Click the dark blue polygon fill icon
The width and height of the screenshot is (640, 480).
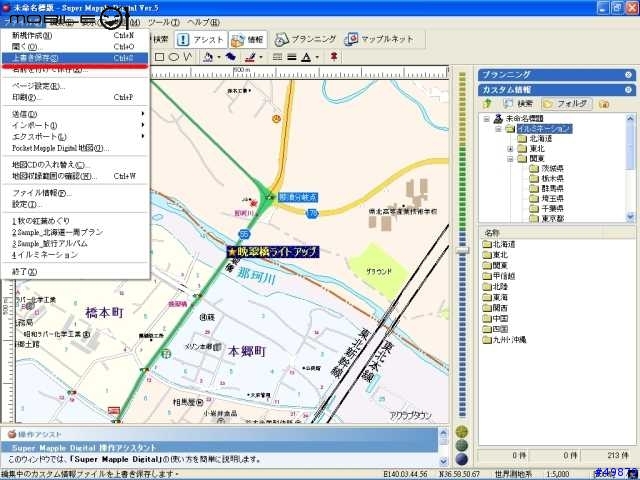231,57
